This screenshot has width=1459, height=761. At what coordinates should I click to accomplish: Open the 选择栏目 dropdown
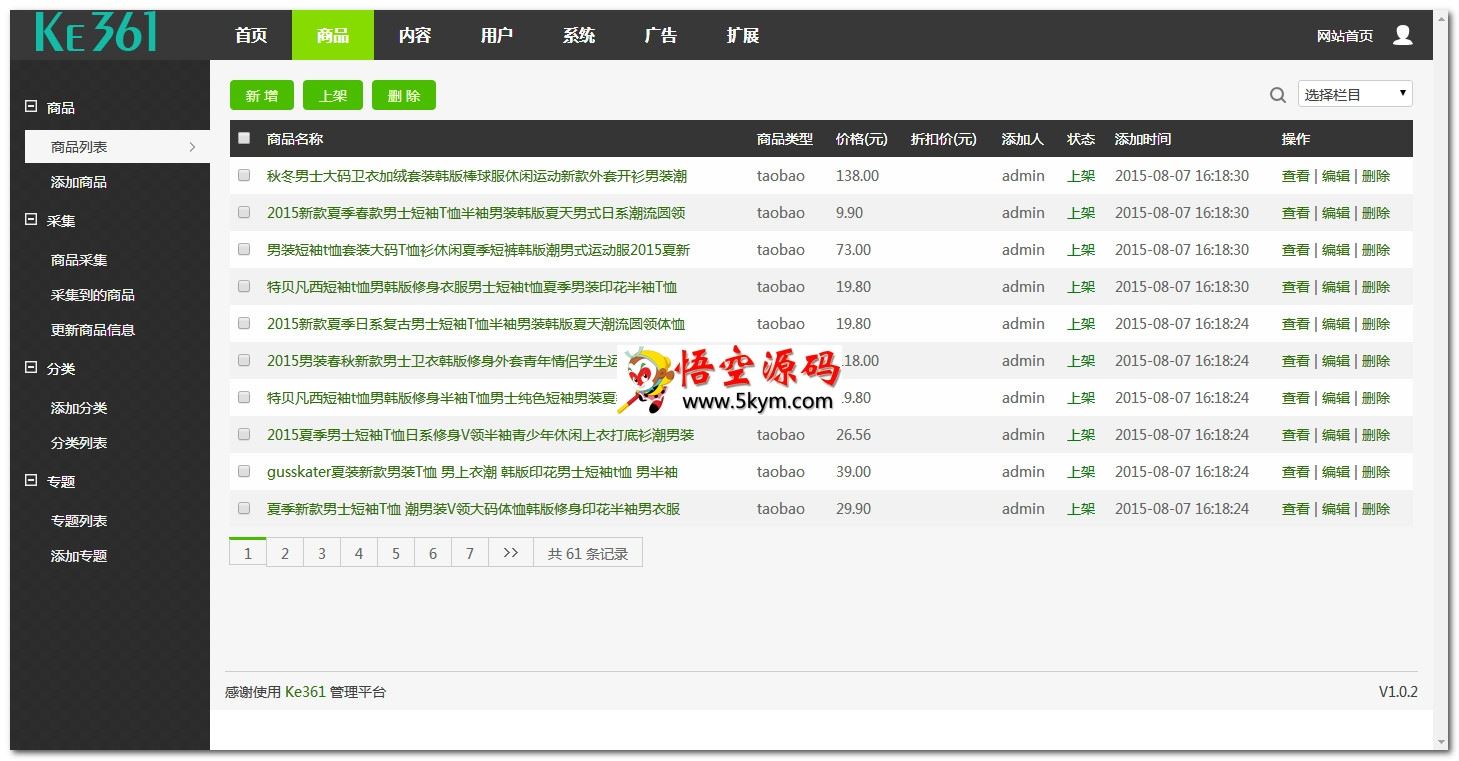1355,94
